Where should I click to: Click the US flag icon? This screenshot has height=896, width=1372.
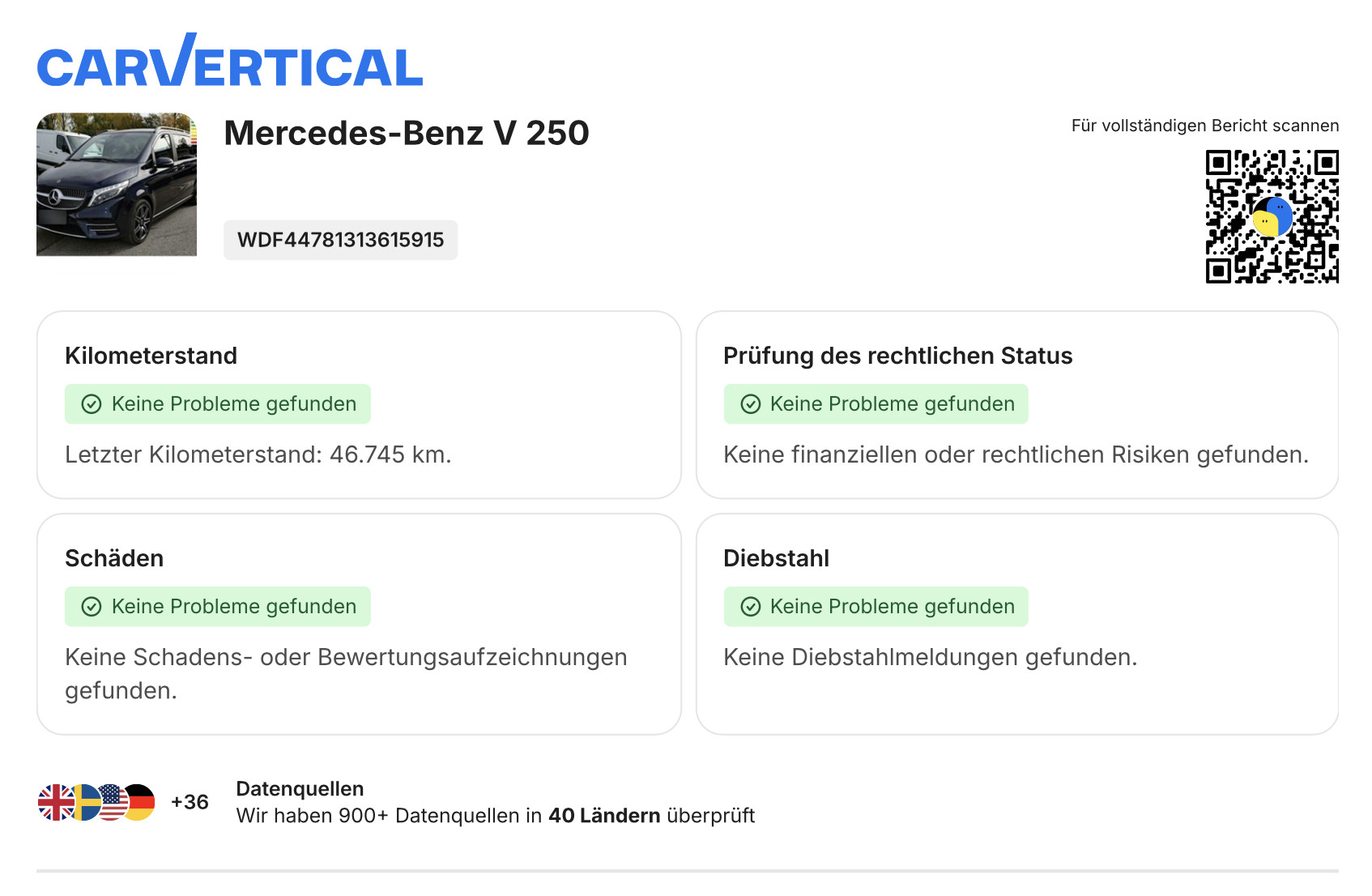point(113,803)
